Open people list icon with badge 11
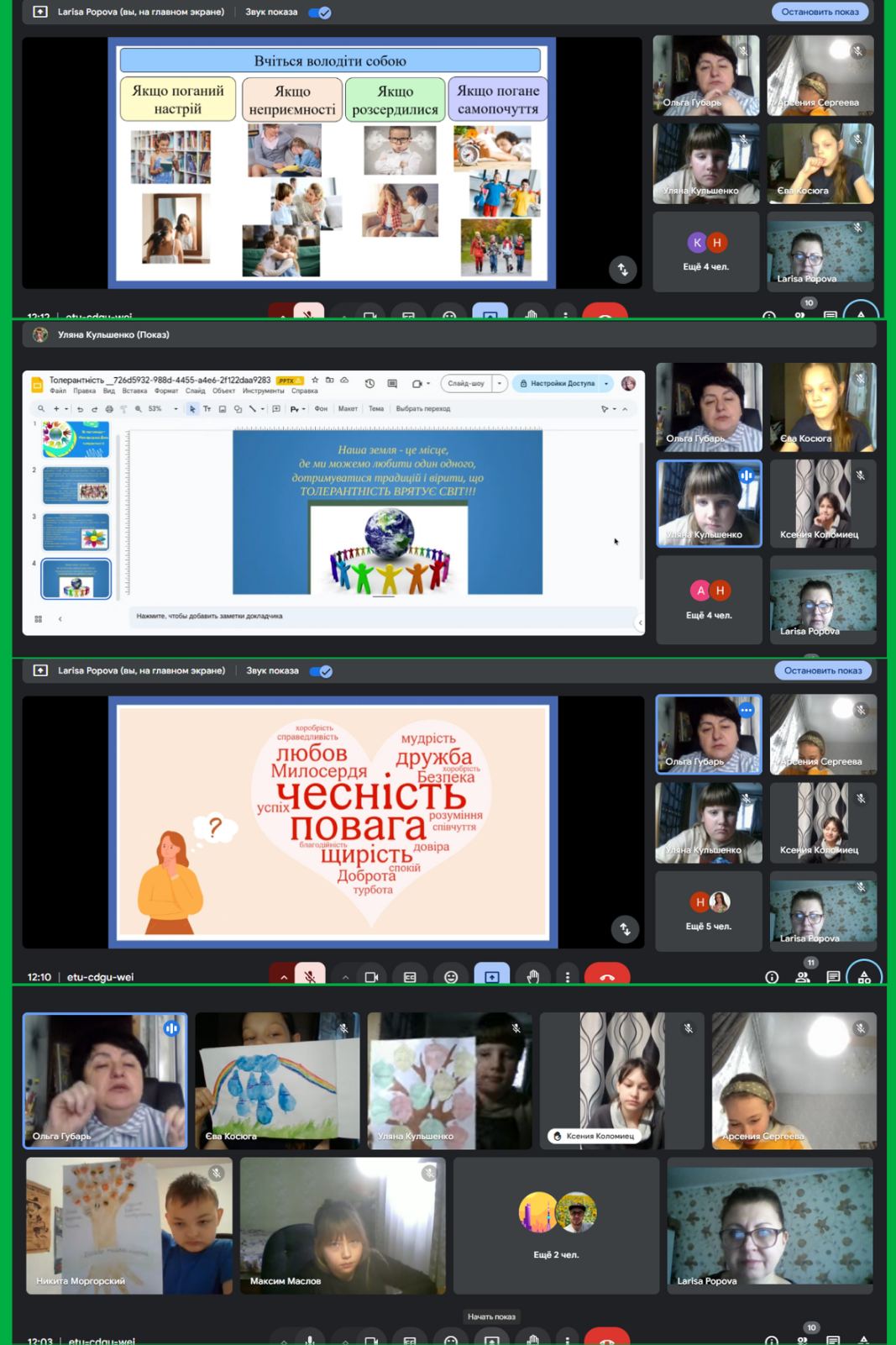This screenshot has height=1345, width=896. (x=803, y=977)
